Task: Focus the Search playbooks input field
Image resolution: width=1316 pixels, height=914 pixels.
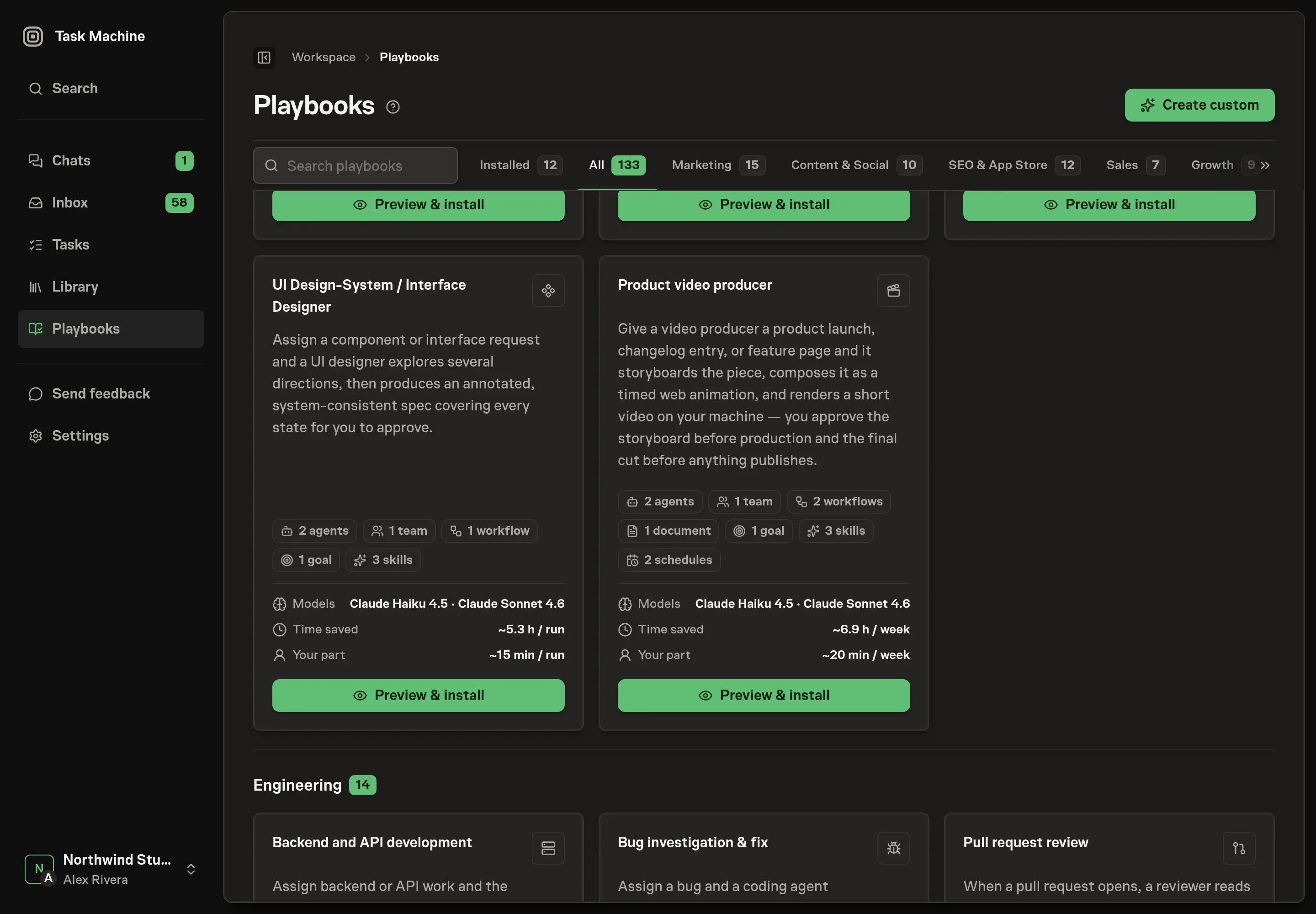Action: click(355, 165)
